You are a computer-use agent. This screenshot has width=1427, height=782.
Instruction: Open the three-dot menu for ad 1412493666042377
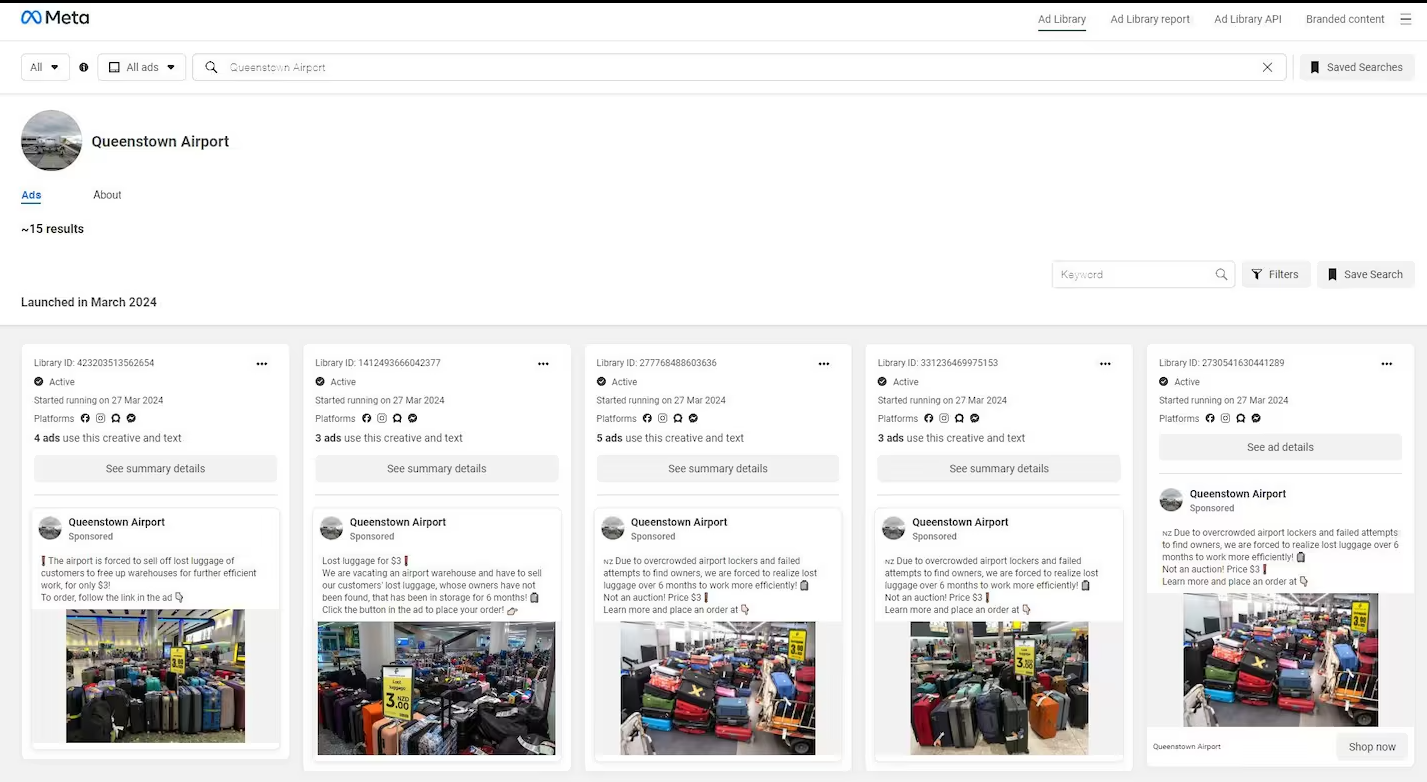click(x=543, y=364)
